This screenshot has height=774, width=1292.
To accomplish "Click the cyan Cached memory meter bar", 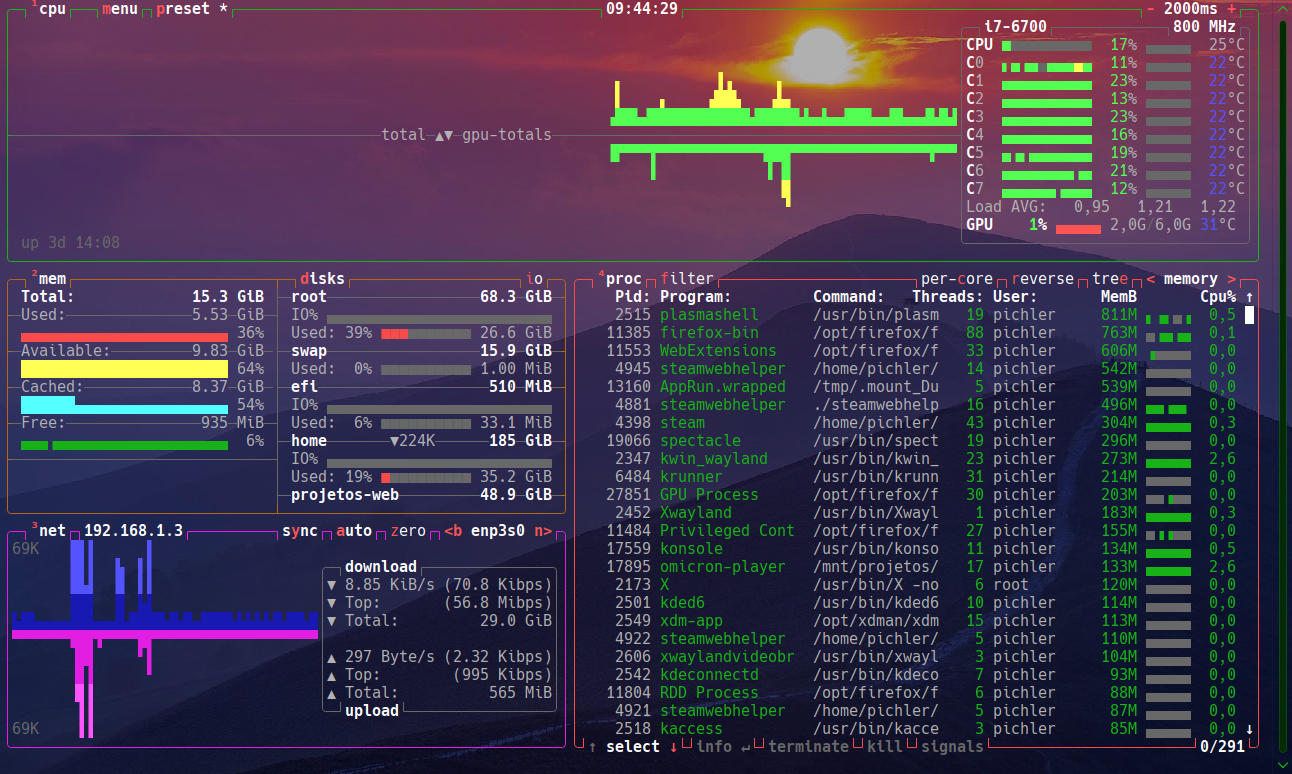I will coord(125,405).
